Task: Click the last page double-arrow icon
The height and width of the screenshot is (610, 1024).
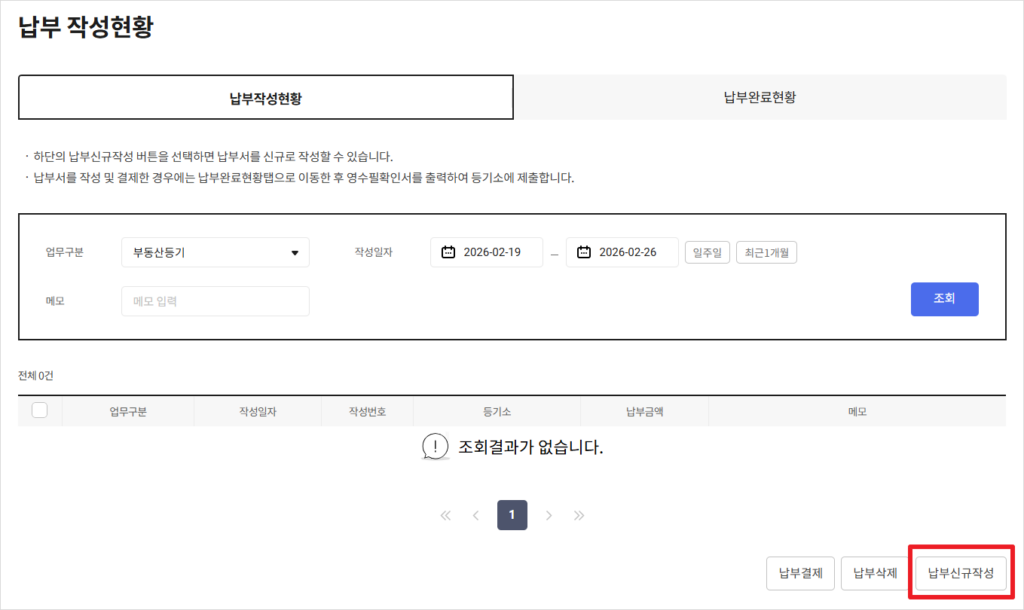Action: tap(580, 515)
